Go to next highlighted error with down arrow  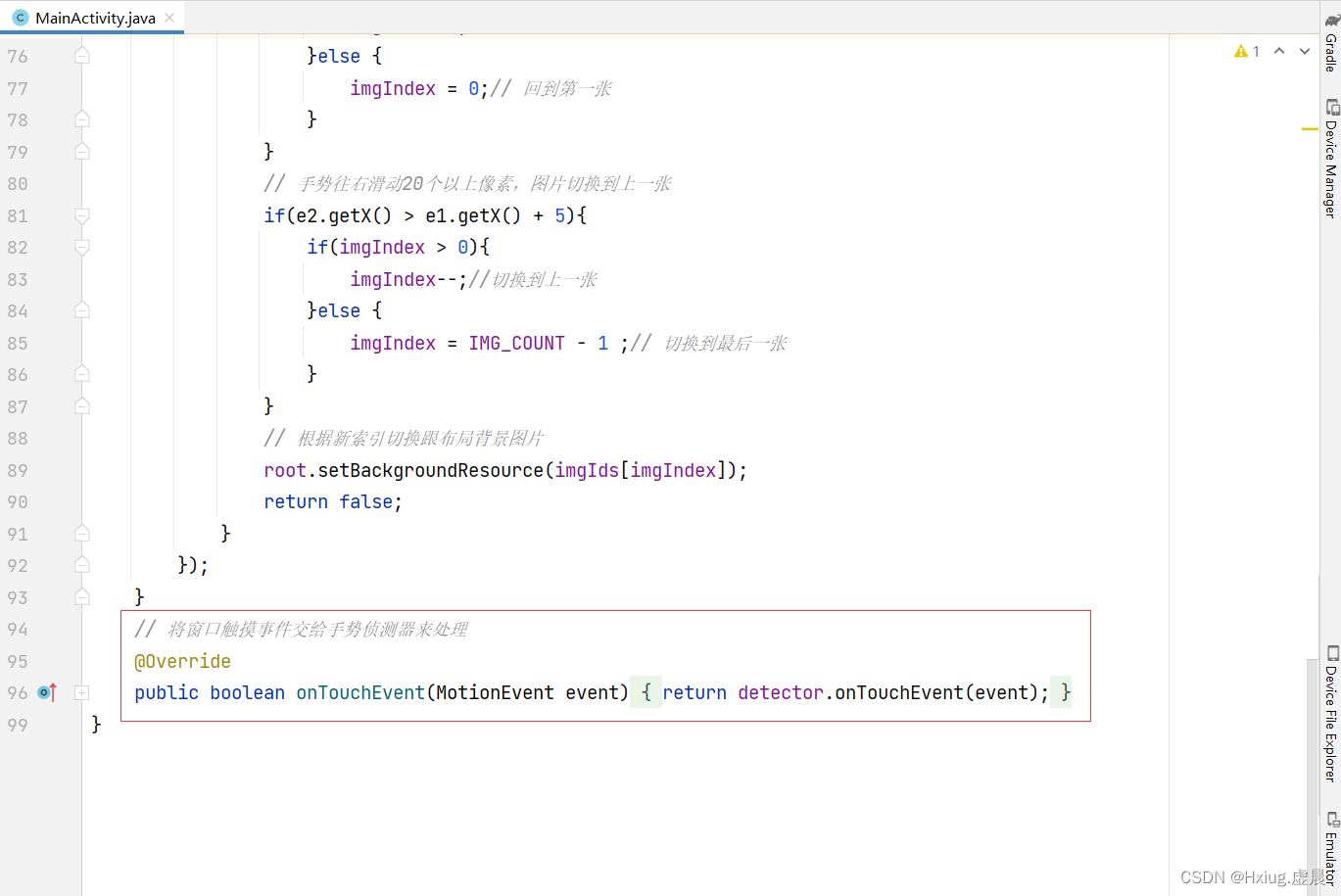[x=1305, y=51]
